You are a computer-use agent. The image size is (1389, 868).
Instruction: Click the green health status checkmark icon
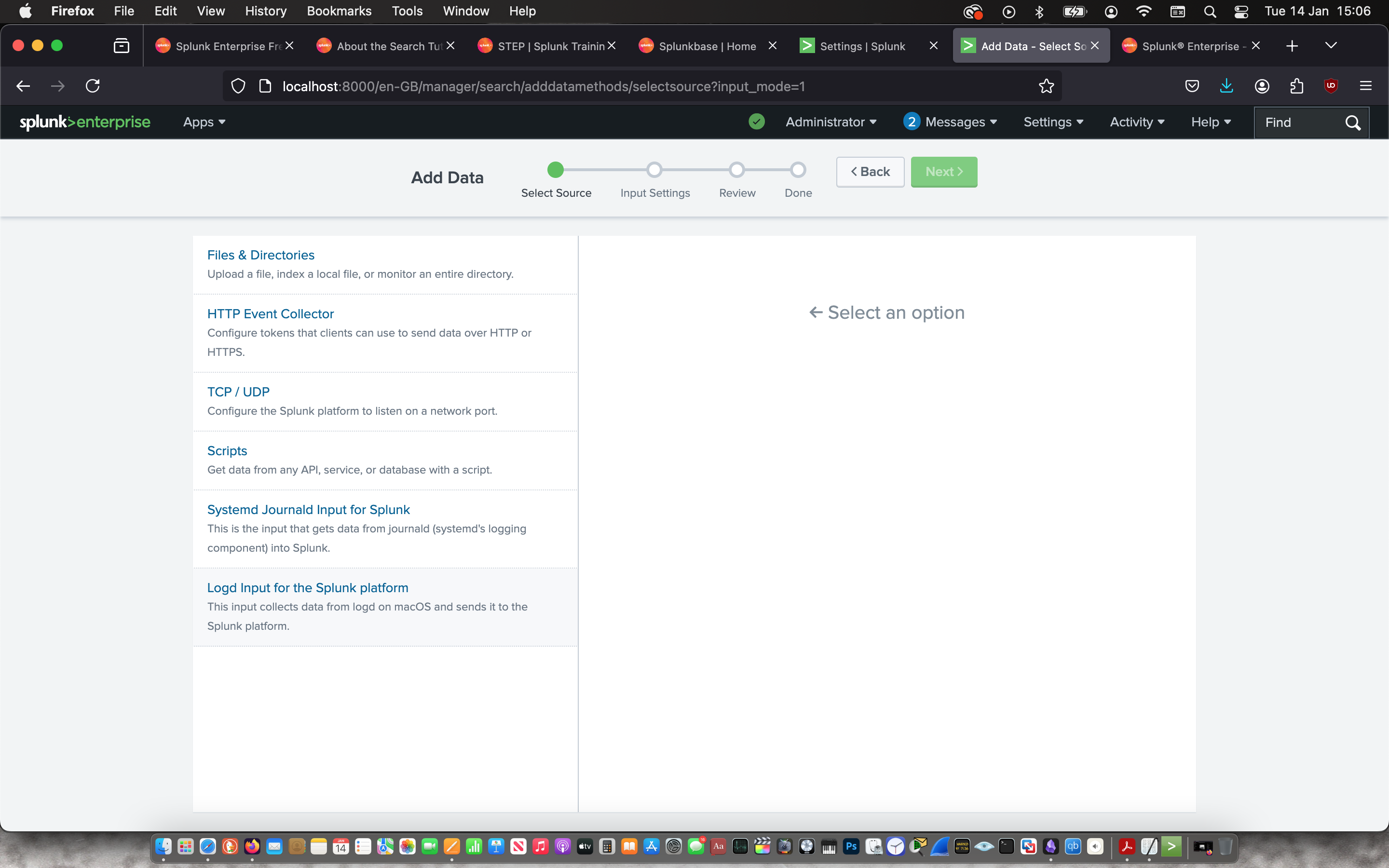coord(757,122)
